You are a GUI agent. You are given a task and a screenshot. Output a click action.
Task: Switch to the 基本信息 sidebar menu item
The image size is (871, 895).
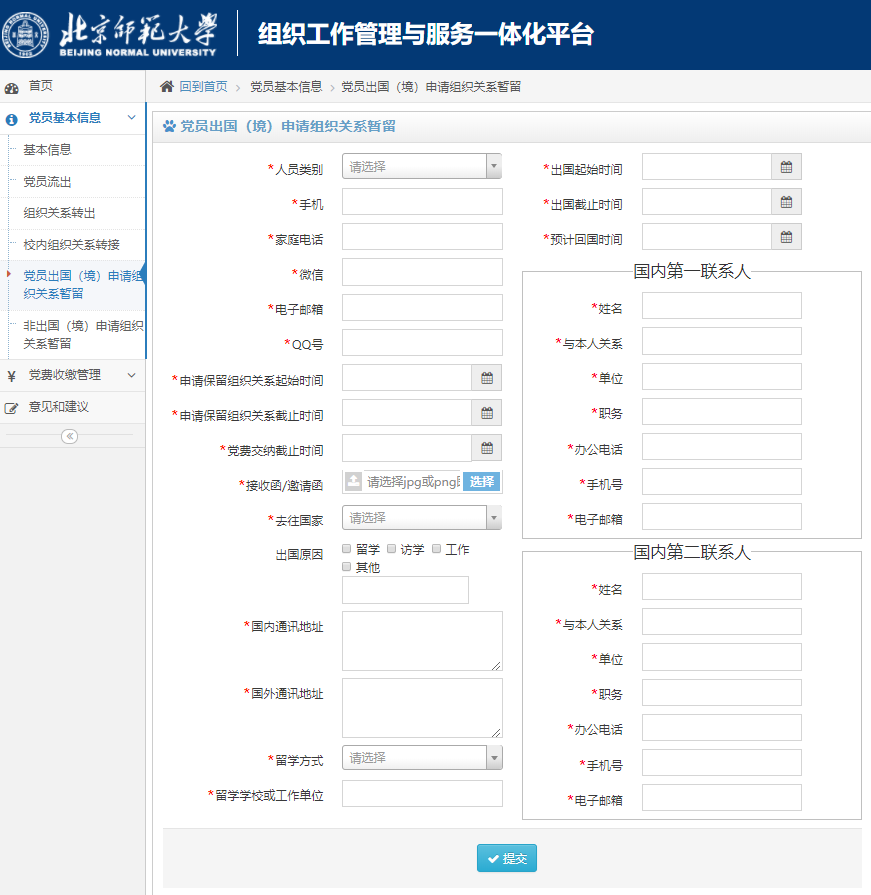[x=47, y=149]
